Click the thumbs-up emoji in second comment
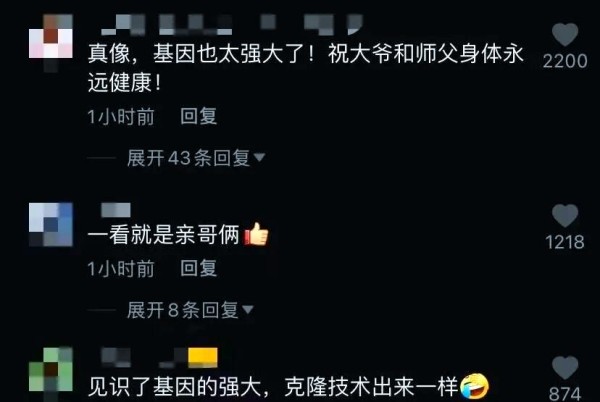 coord(256,234)
